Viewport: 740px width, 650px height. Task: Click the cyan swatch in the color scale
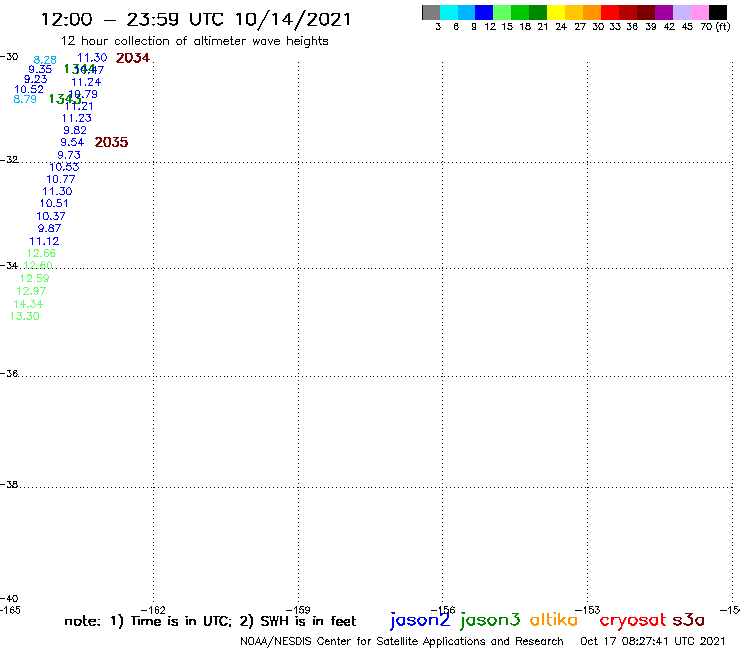[448, 13]
